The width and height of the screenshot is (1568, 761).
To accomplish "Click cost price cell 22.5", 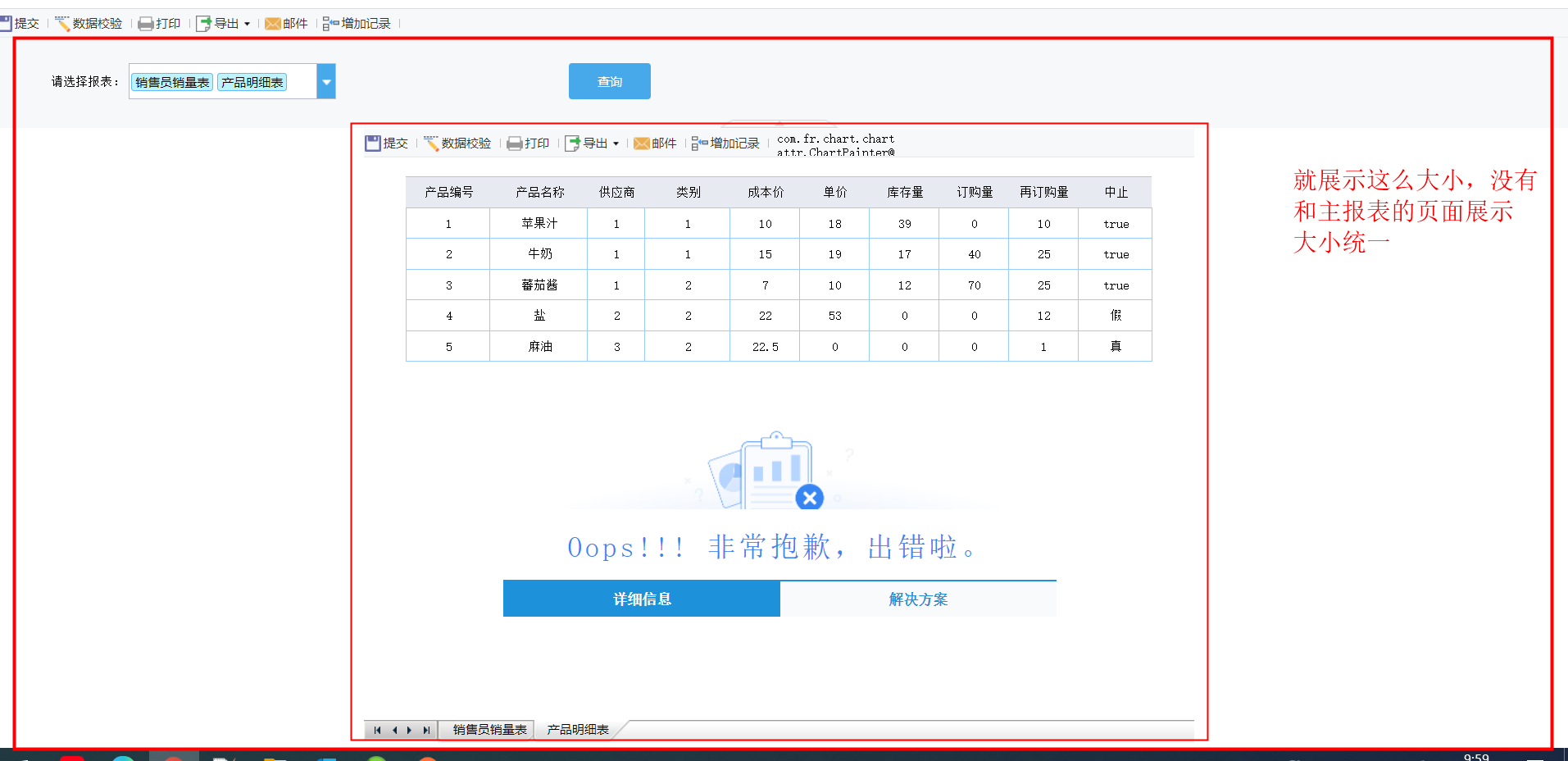I will pos(765,346).
